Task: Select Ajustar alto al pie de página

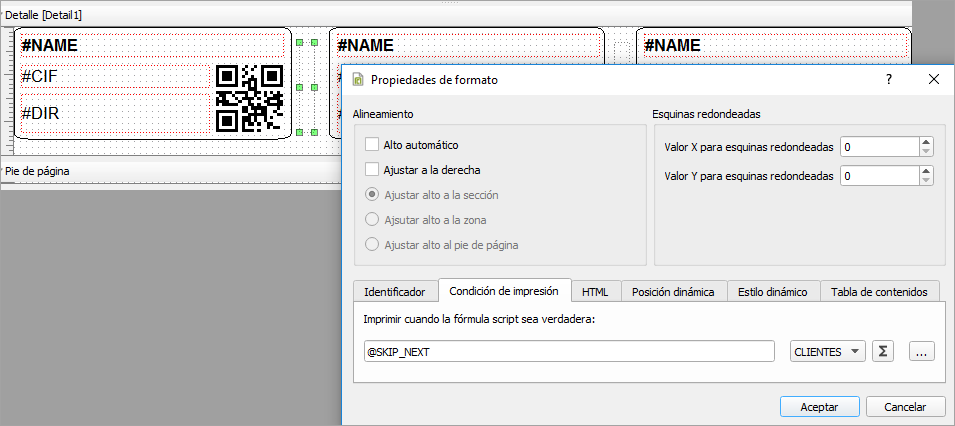Action: pos(373,244)
